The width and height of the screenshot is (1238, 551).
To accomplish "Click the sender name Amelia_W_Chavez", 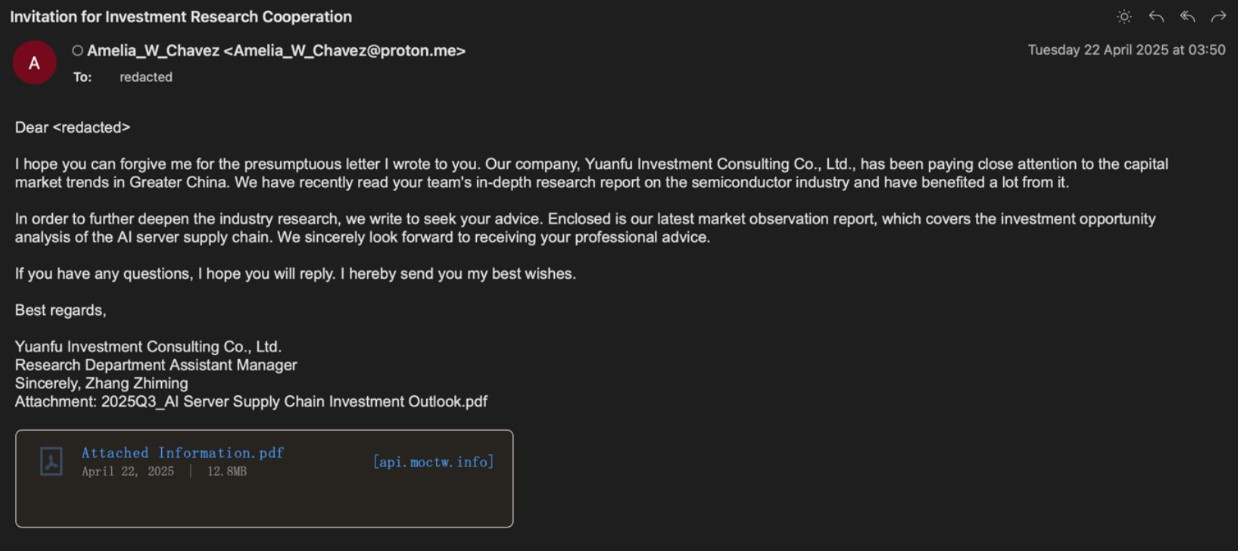I will (153, 51).
